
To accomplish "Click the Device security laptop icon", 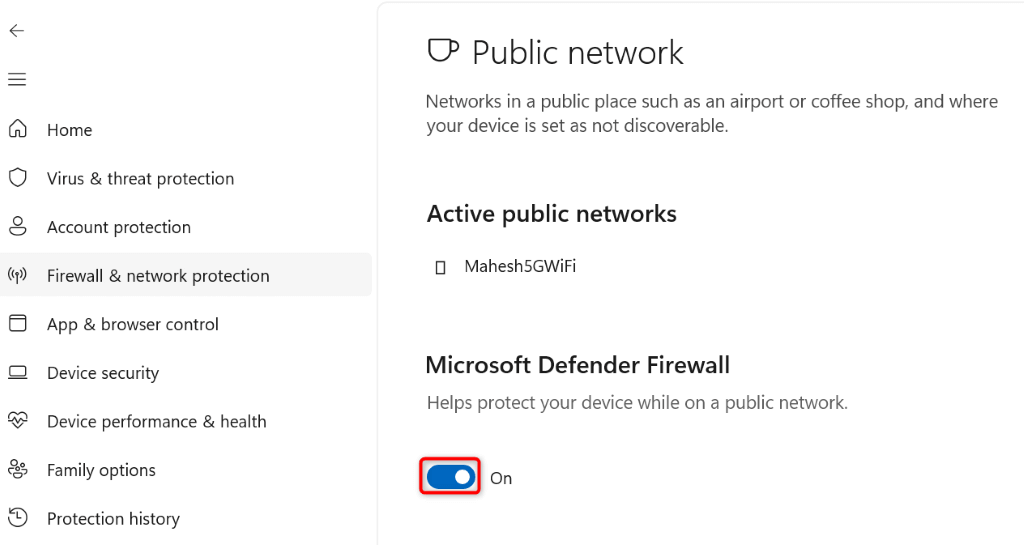I will pyautogui.click(x=17, y=373).
